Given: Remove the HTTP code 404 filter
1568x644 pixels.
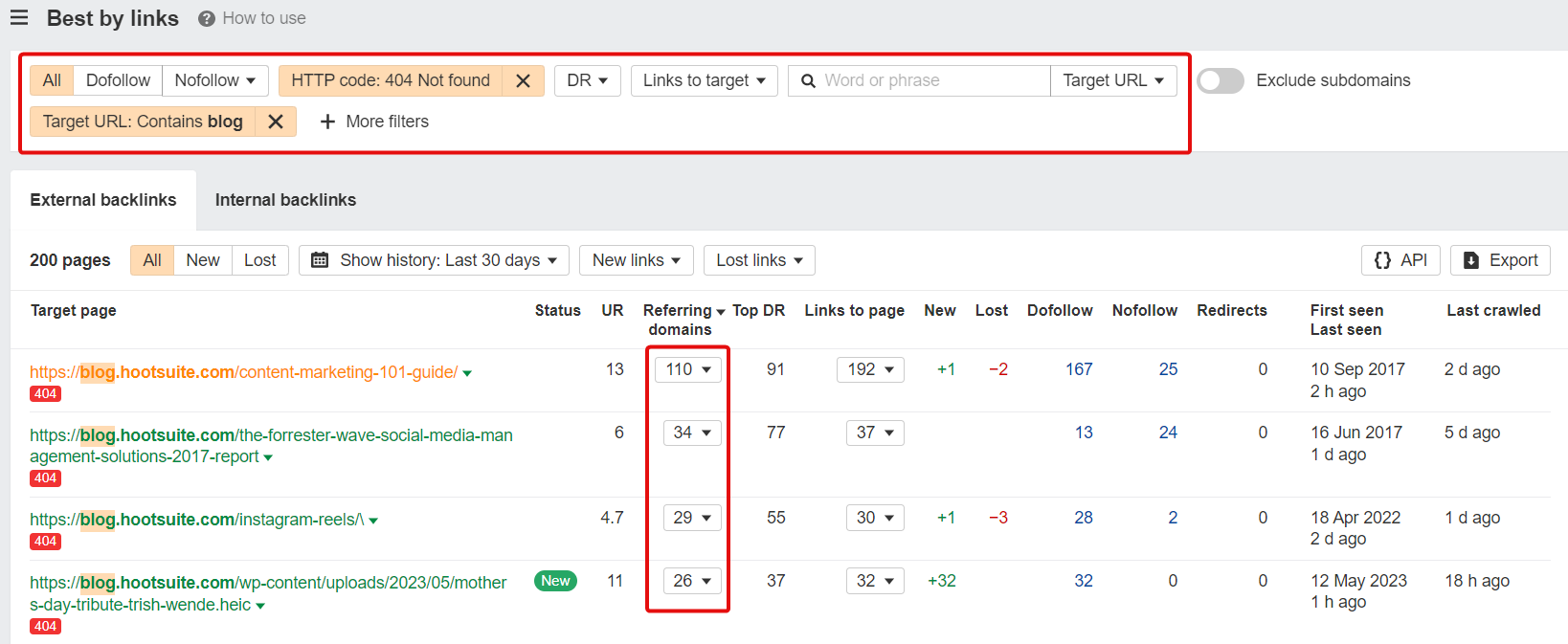Looking at the screenshot, I should pos(523,81).
